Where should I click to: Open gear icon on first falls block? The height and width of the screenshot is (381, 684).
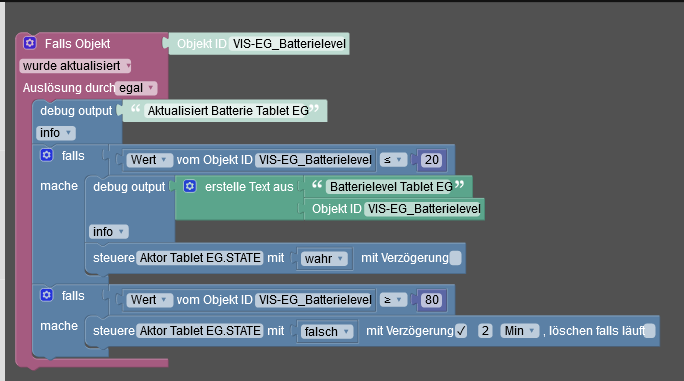[x=47, y=155]
